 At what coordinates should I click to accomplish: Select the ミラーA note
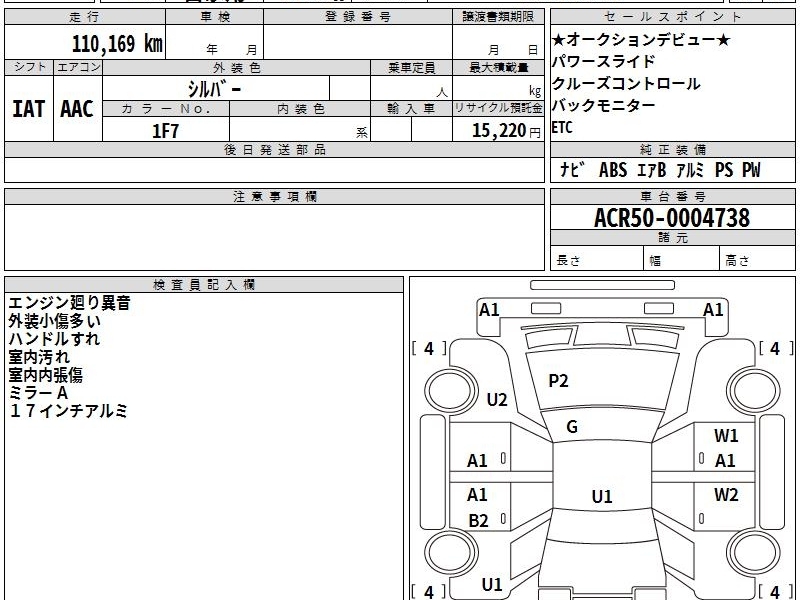38,393
